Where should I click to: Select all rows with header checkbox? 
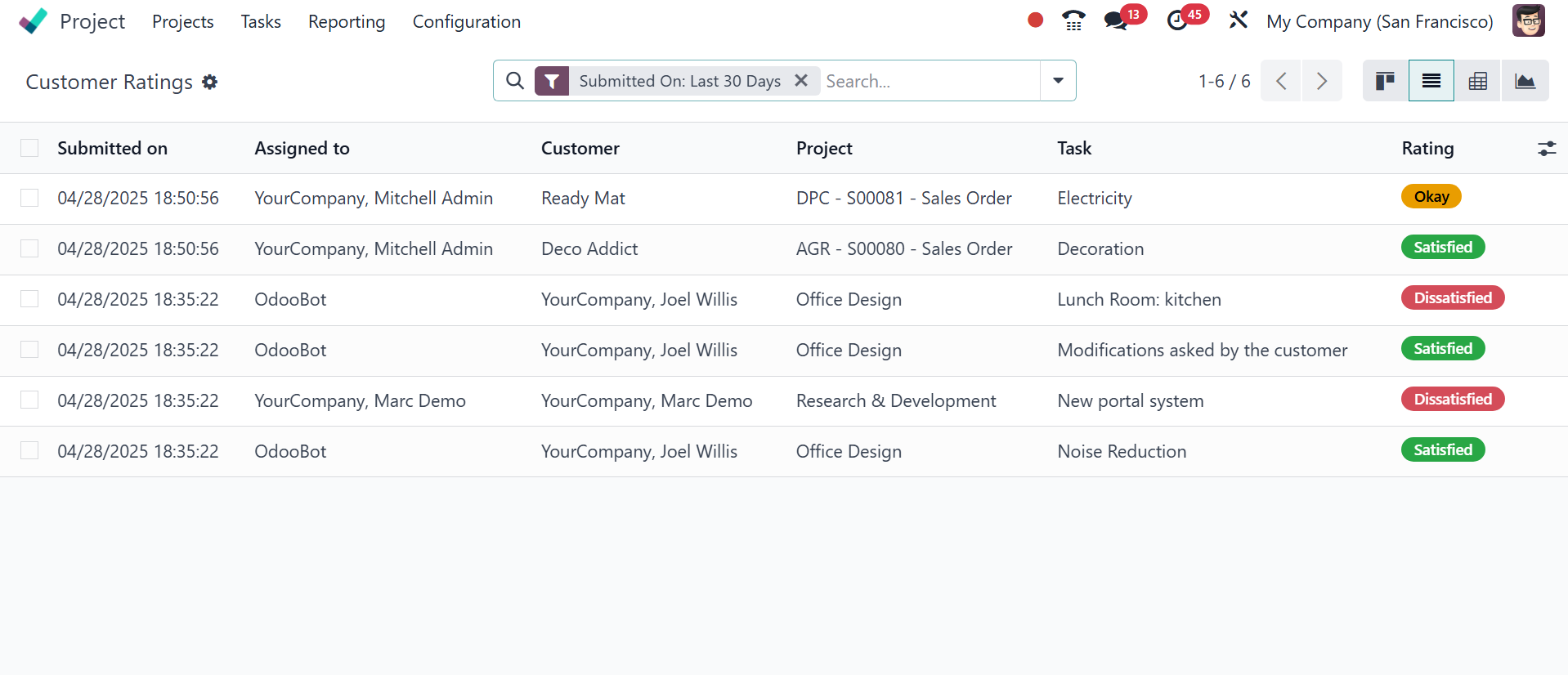click(29, 148)
